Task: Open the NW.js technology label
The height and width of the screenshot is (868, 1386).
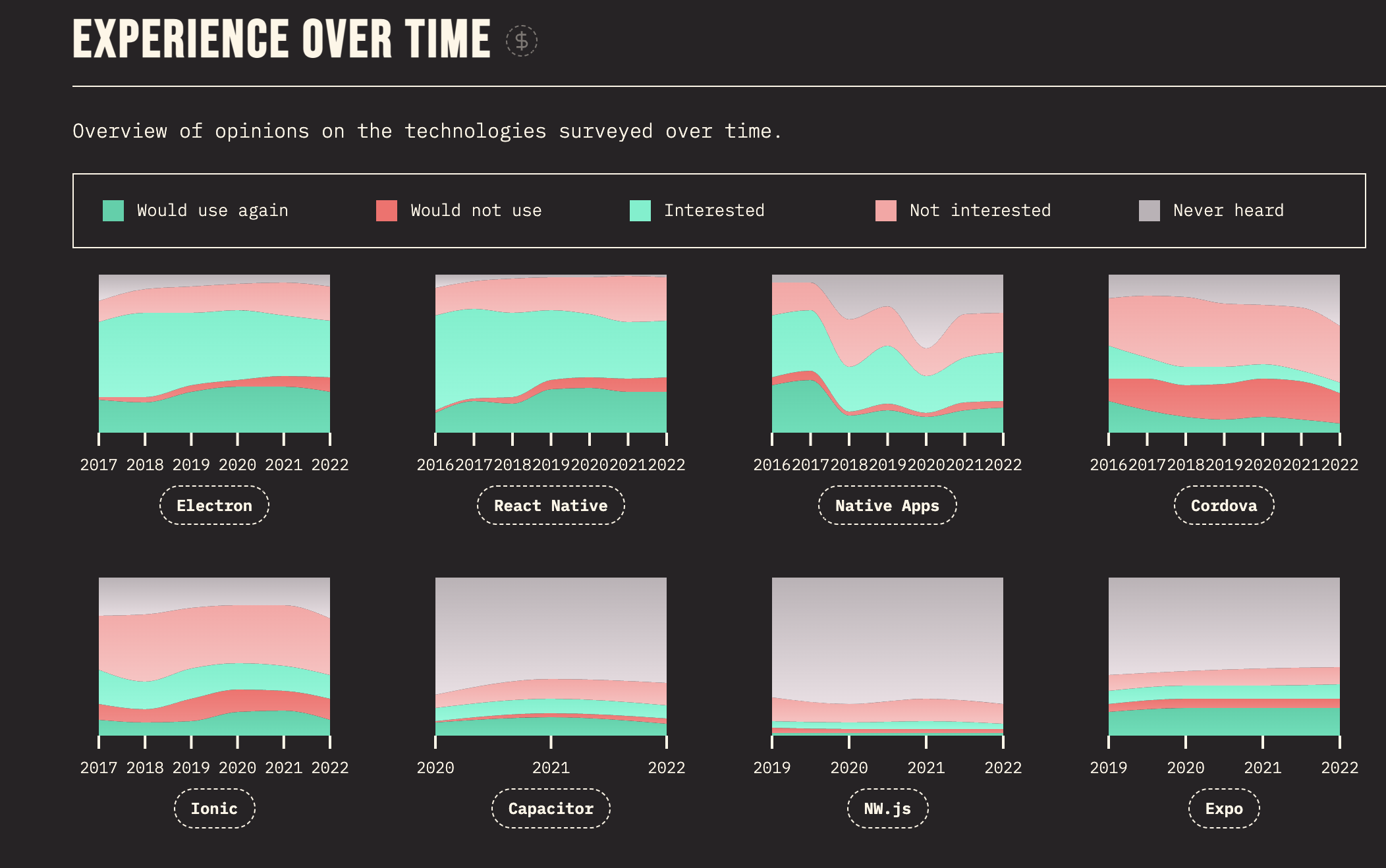Action: [887, 808]
